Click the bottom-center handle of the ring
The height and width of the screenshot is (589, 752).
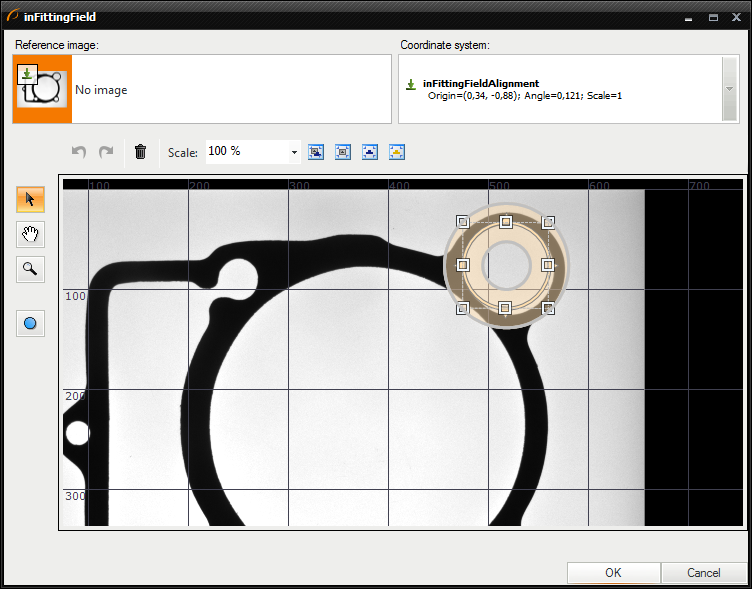point(505,307)
